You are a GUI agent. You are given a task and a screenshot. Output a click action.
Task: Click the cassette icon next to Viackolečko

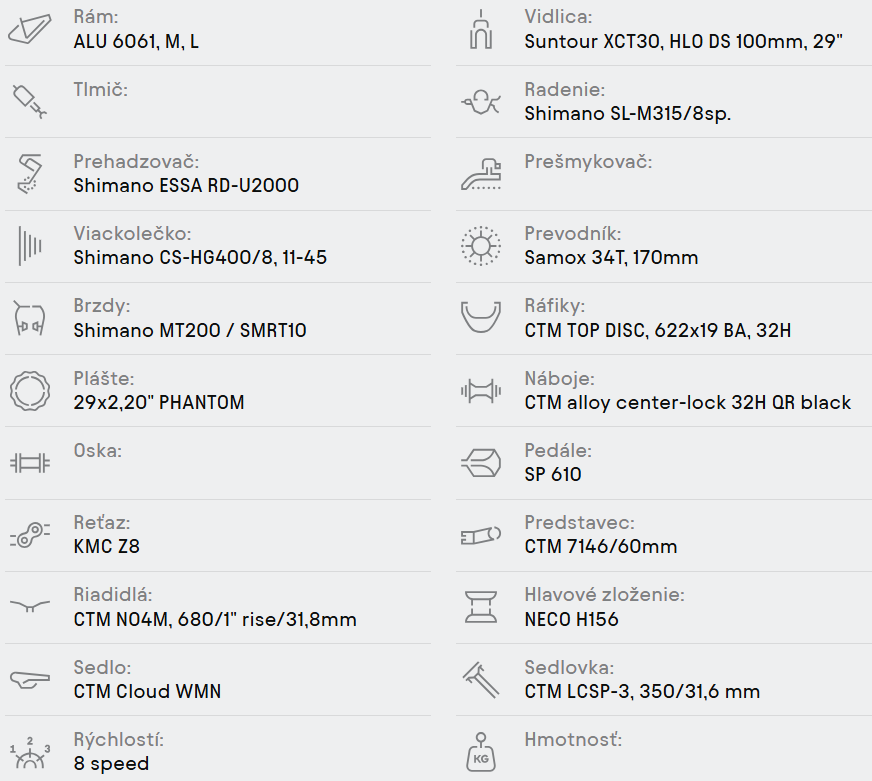[29, 245]
